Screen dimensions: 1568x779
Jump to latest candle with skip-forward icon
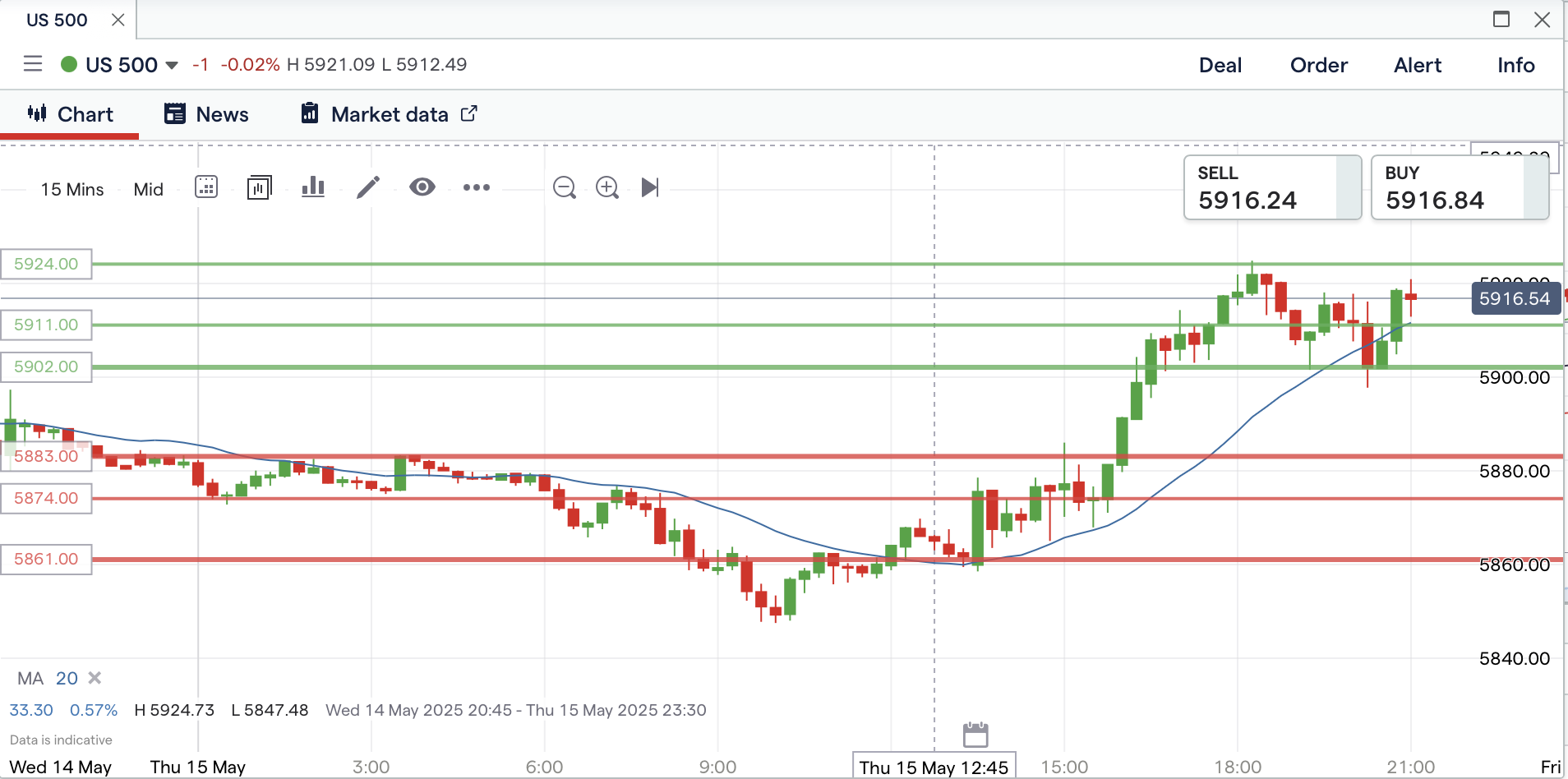(x=649, y=188)
